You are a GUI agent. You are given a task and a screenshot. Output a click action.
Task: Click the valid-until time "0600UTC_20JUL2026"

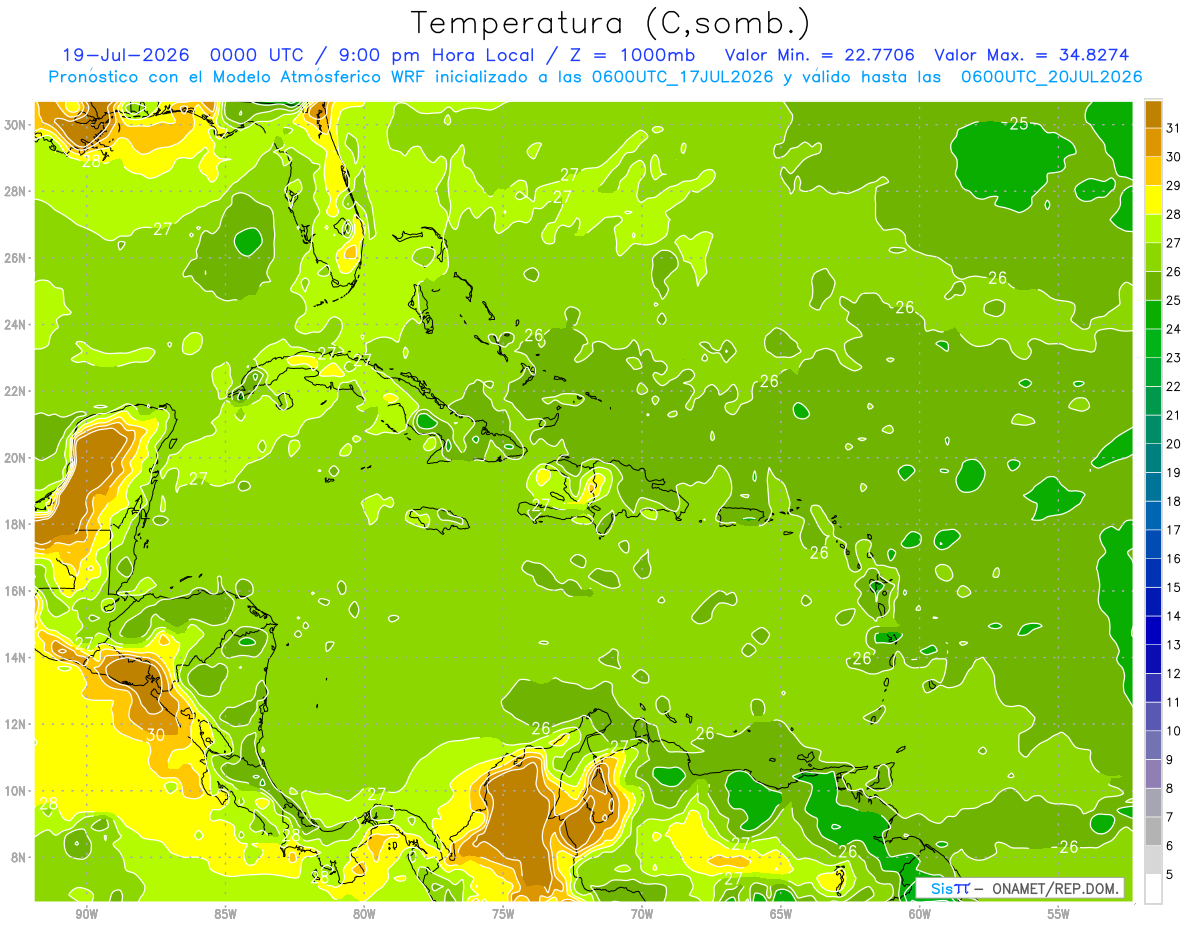point(1051,77)
